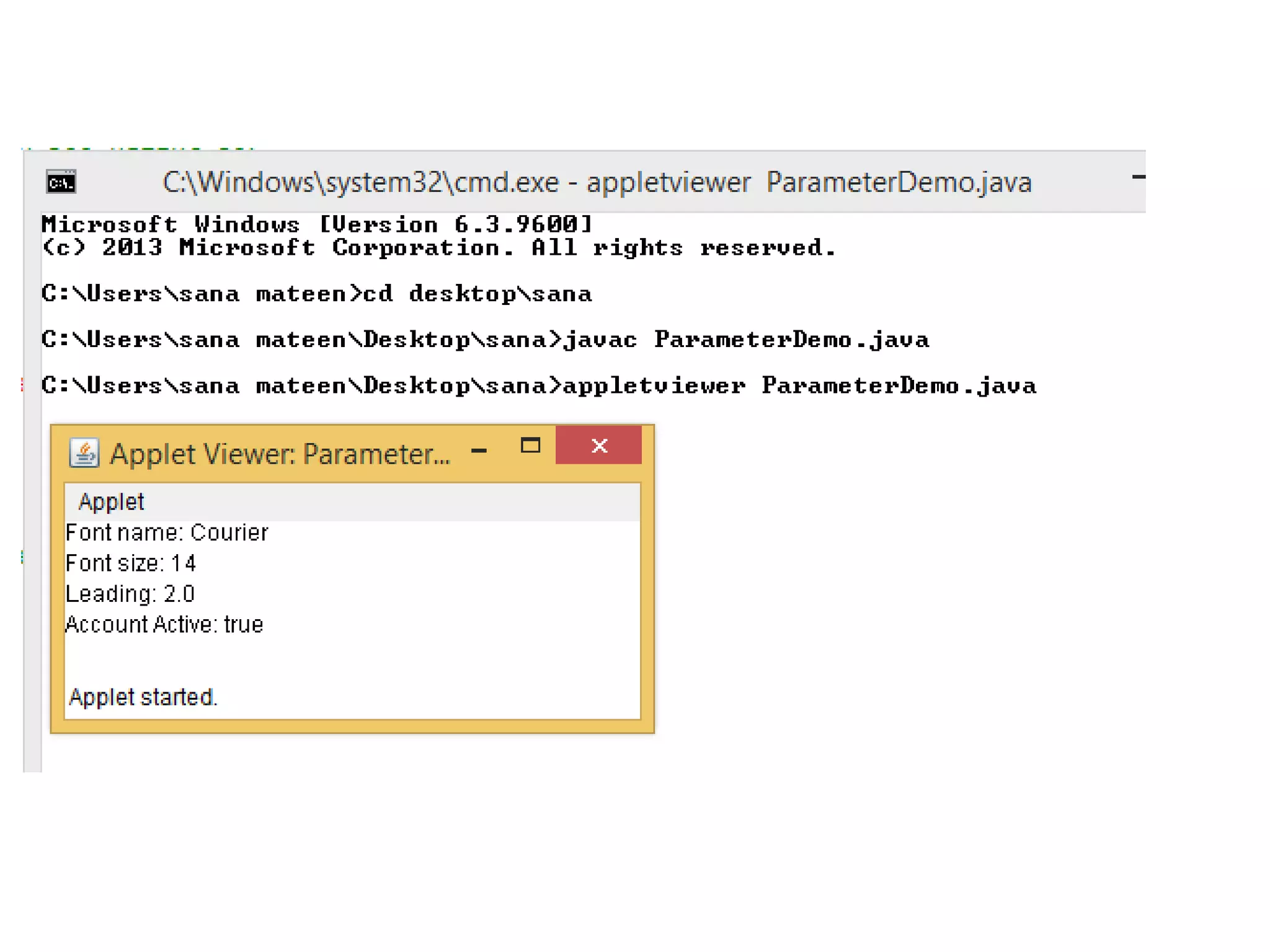This screenshot has height=952, width=1270.
Task: Click the Microsoft Corporation copyright line
Action: click(439, 247)
